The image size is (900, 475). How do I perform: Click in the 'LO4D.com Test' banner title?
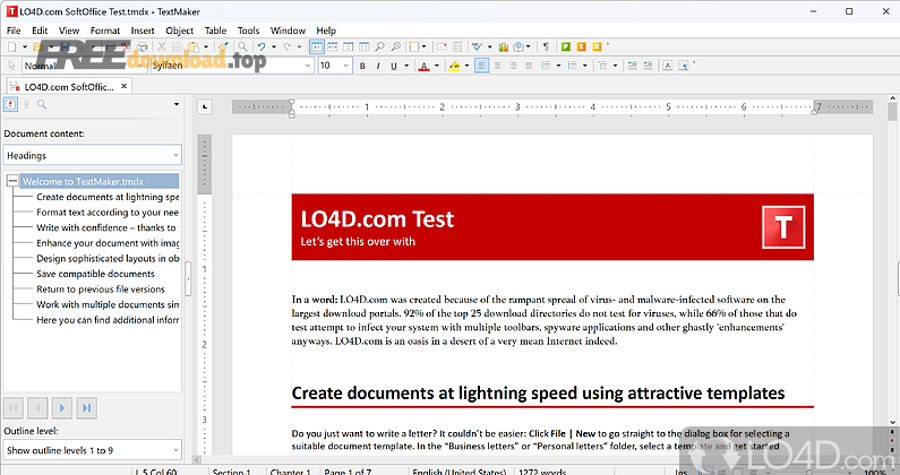(x=377, y=219)
